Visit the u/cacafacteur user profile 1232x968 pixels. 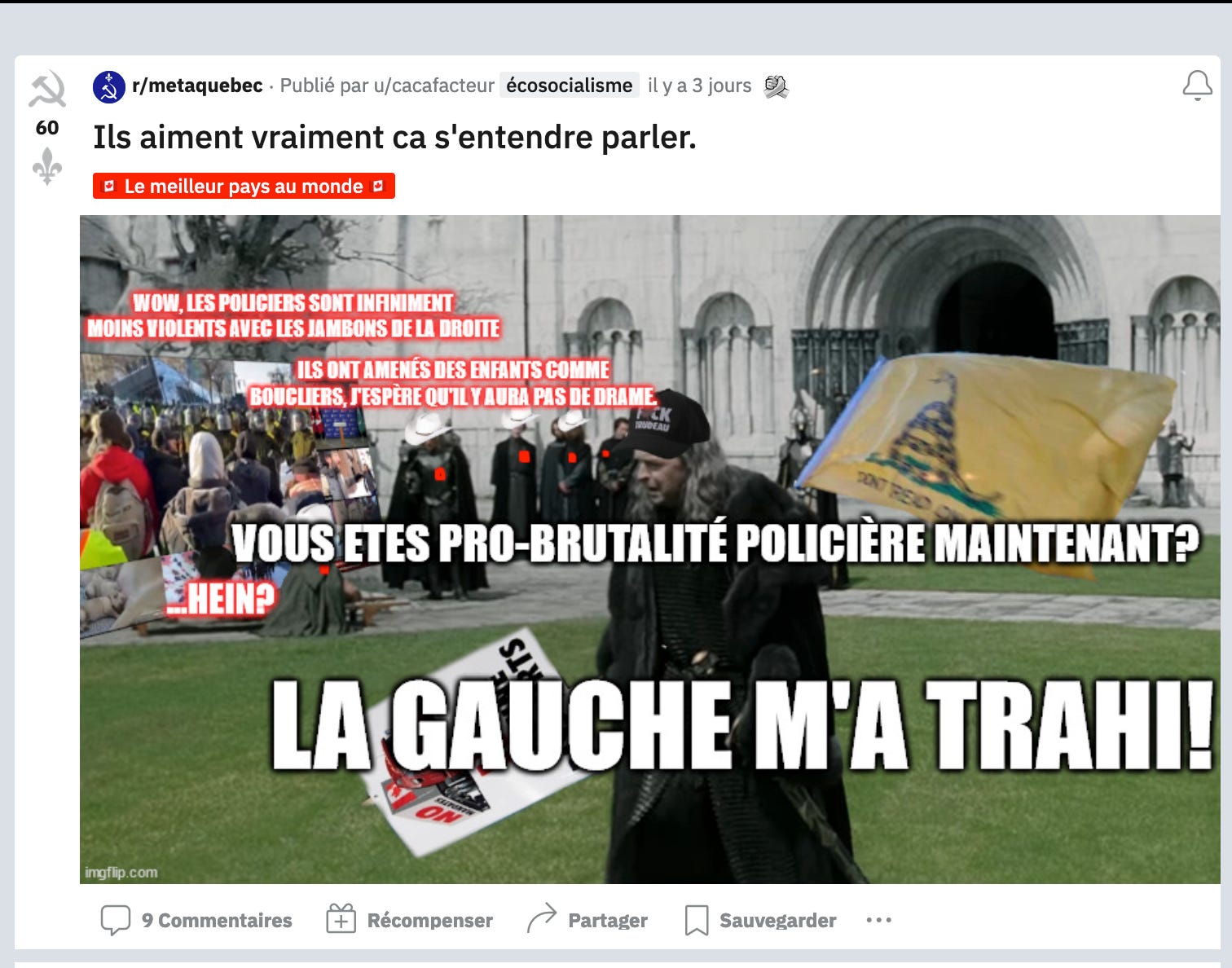(433, 86)
